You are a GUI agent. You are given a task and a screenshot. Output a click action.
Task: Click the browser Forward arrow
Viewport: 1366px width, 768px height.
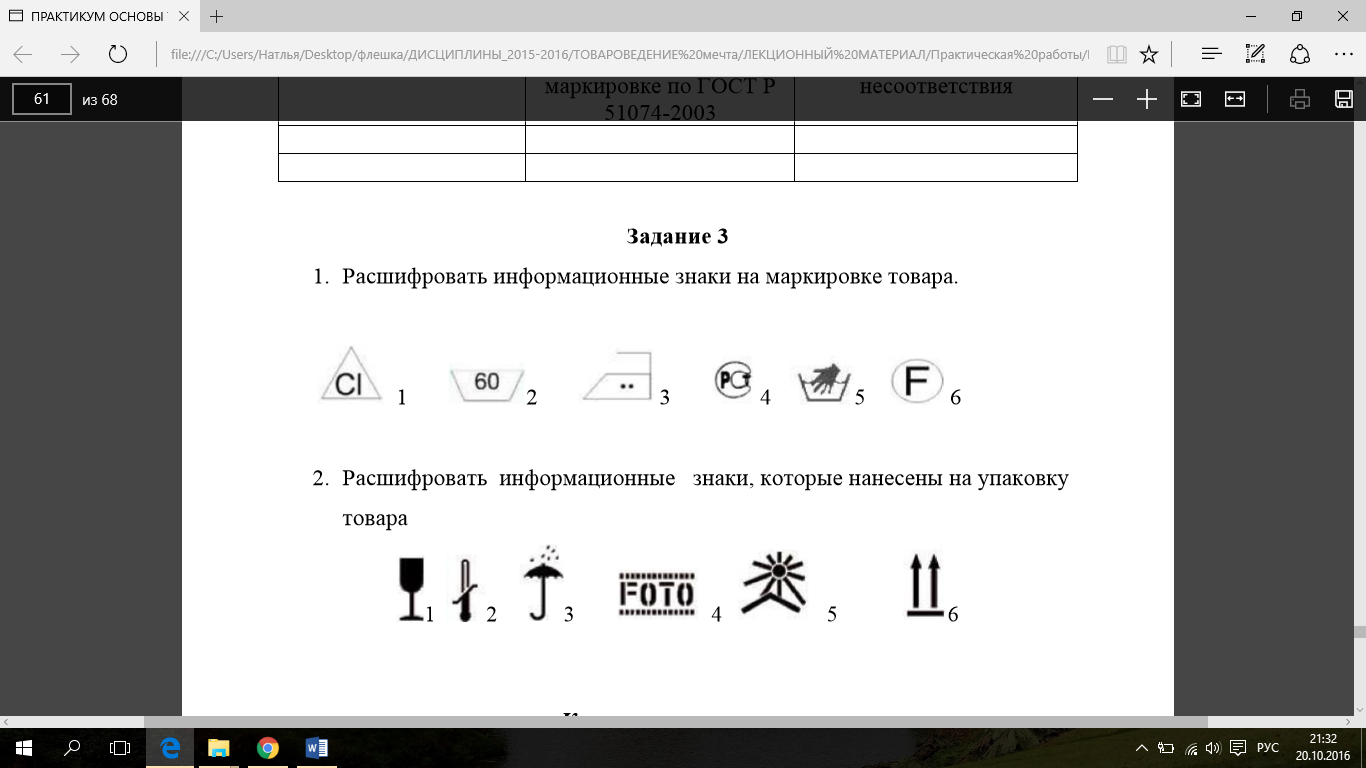coord(70,54)
